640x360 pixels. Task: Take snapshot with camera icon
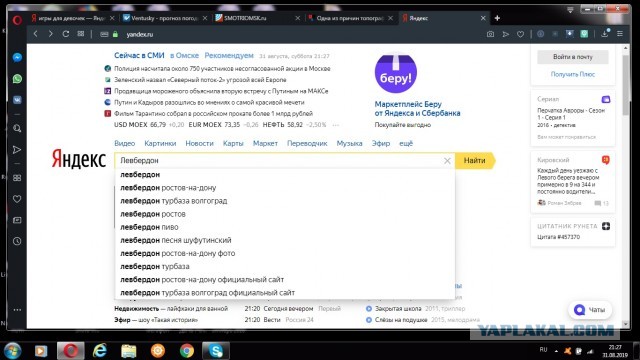(x=490, y=34)
